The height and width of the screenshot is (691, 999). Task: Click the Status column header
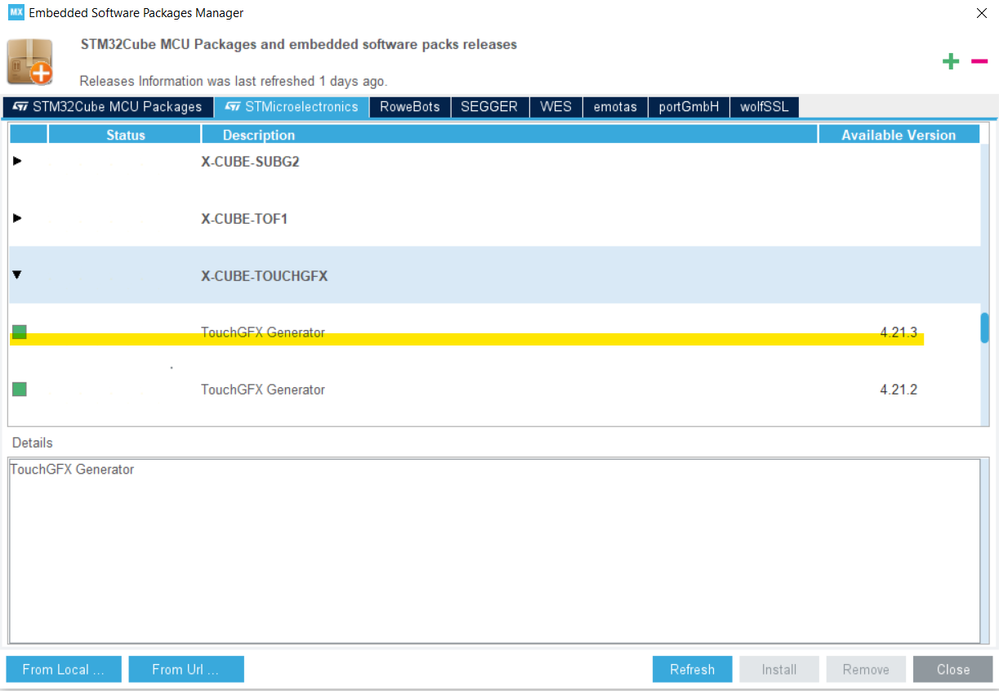[x=125, y=134]
